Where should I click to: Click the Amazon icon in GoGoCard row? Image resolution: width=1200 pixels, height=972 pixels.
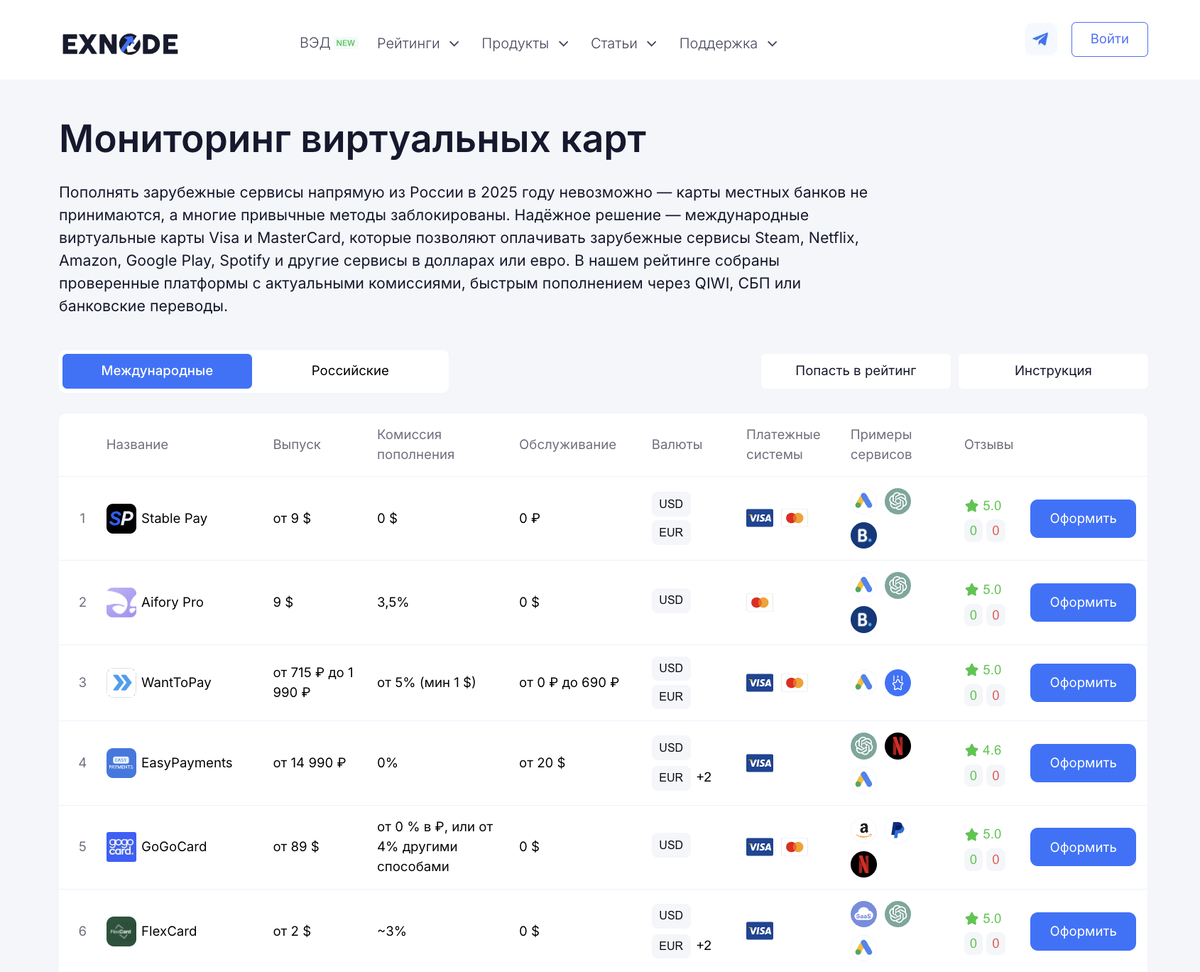click(x=863, y=829)
